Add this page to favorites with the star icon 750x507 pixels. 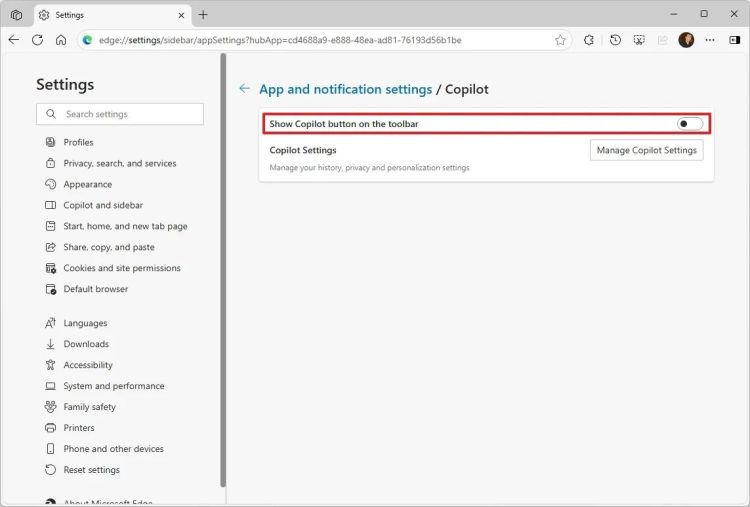click(x=560, y=40)
